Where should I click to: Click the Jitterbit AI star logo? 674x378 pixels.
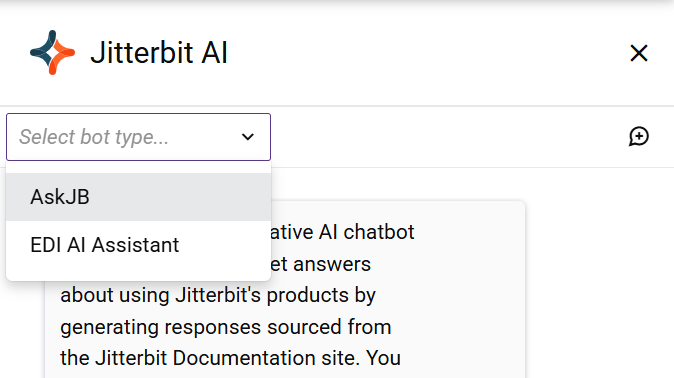click(x=52, y=52)
